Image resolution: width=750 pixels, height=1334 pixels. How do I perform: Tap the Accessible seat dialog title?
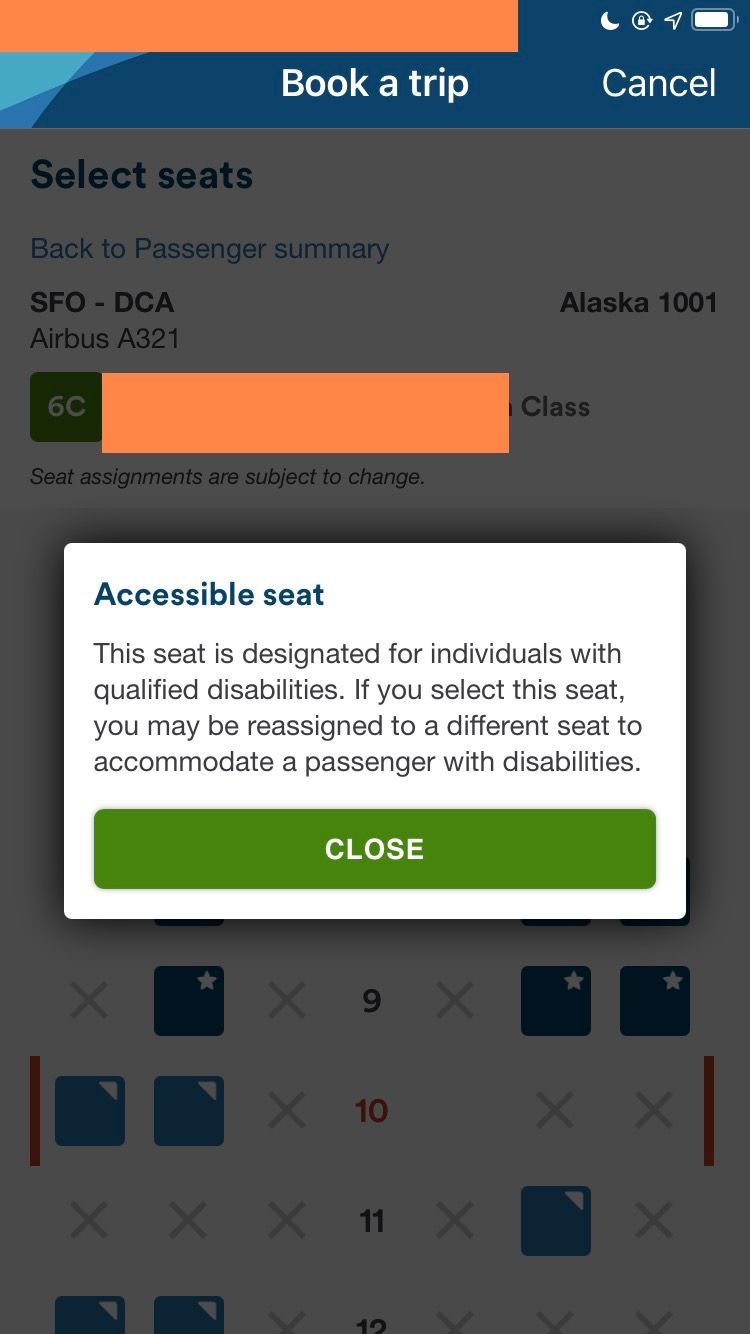tap(209, 594)
